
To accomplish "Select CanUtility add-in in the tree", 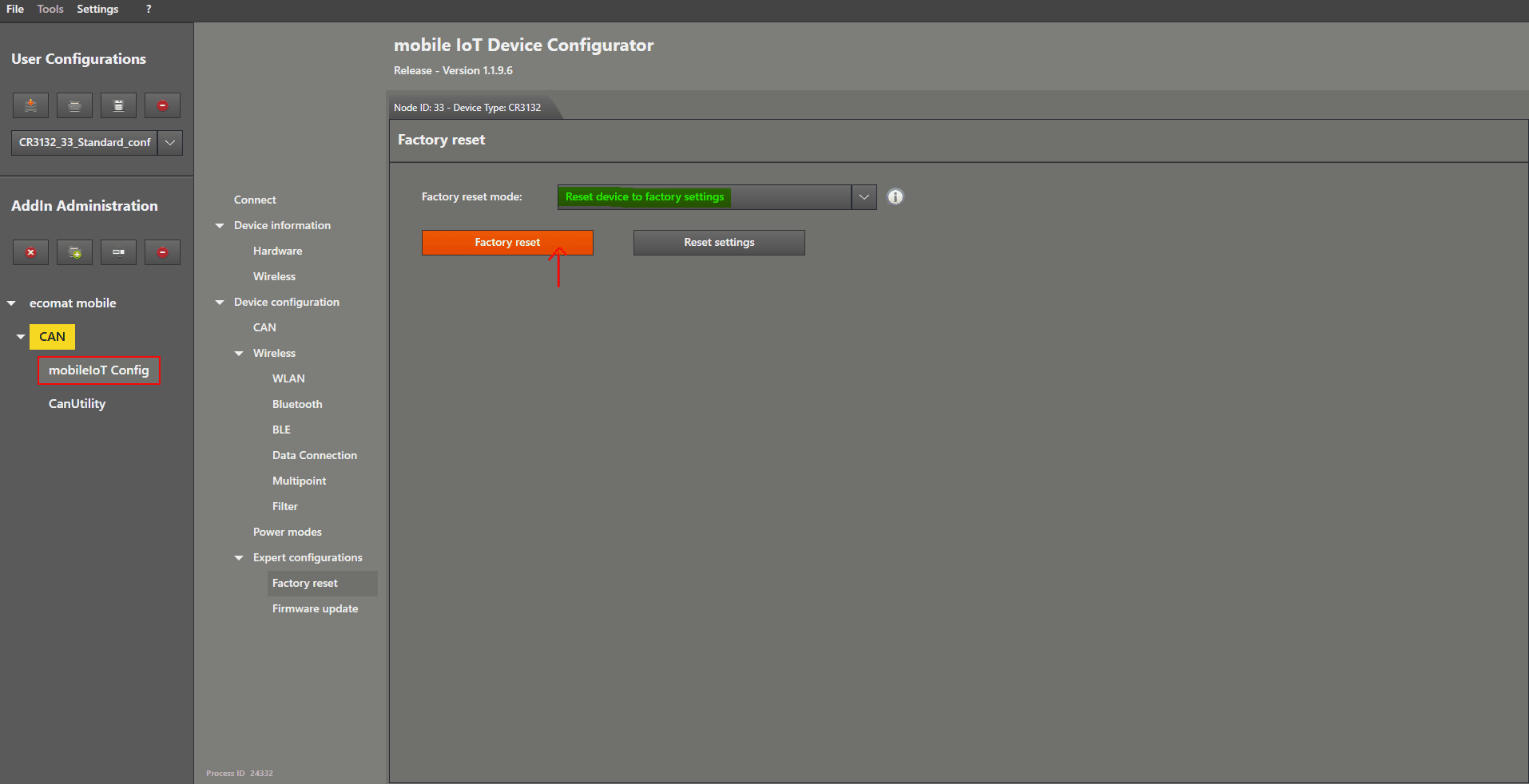I will tap(77, 404).
